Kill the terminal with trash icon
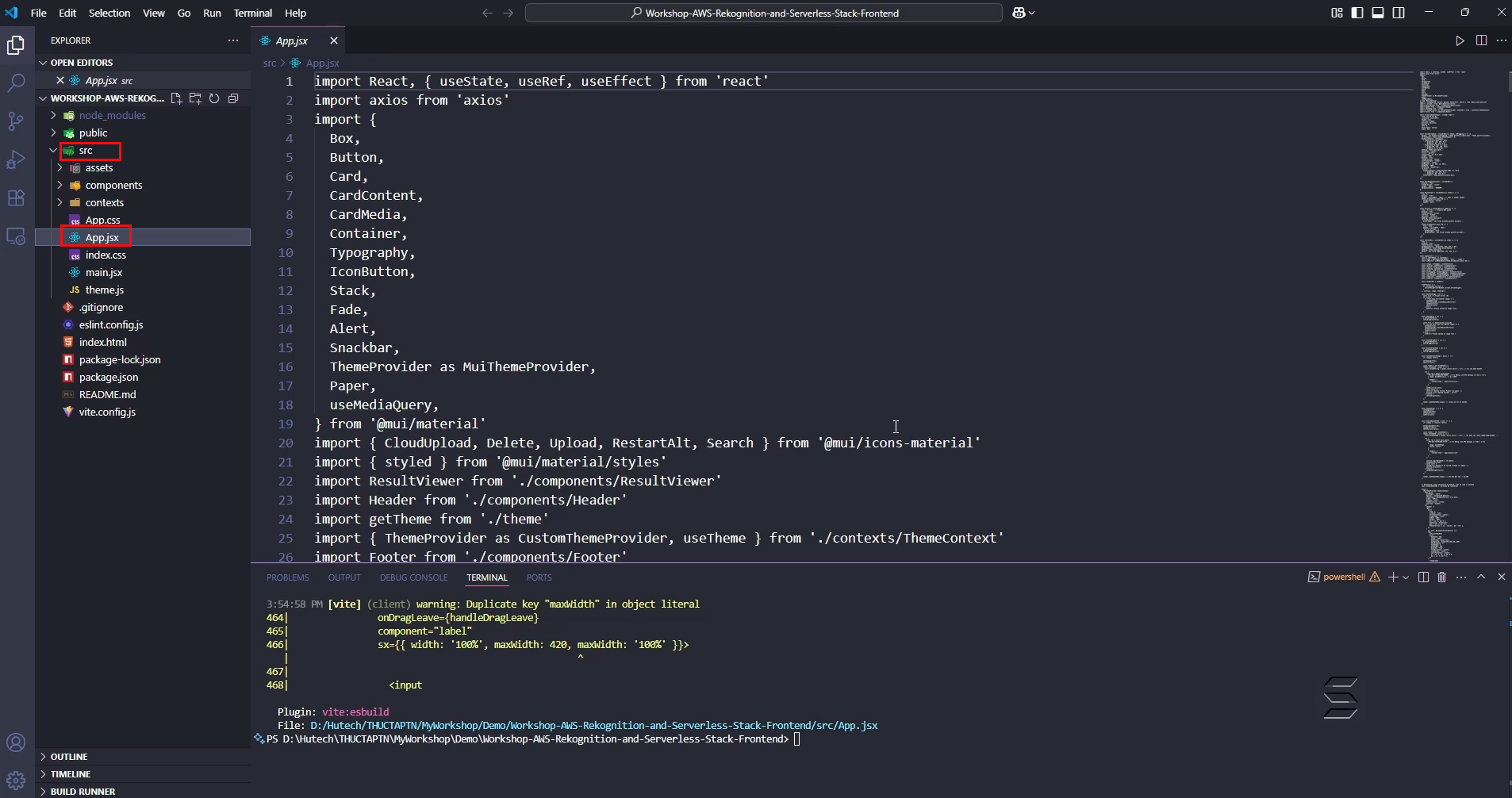 click(1442, 577)
